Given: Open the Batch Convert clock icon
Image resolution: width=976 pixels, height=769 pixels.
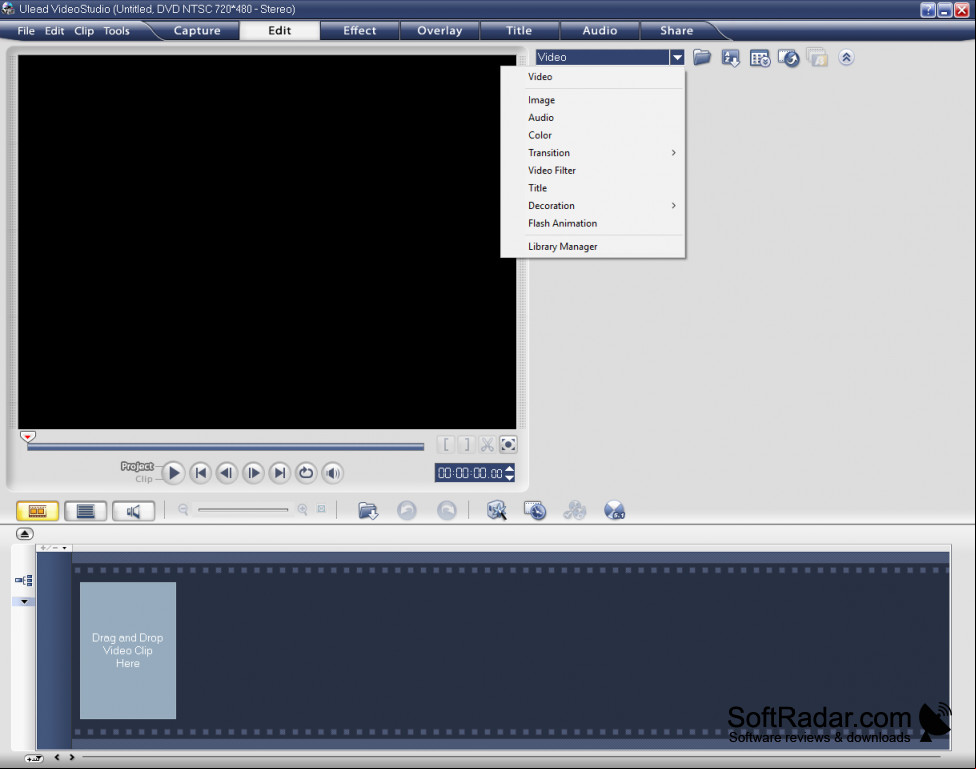Looking at the screenshot, I should click(x=535, y=511).
